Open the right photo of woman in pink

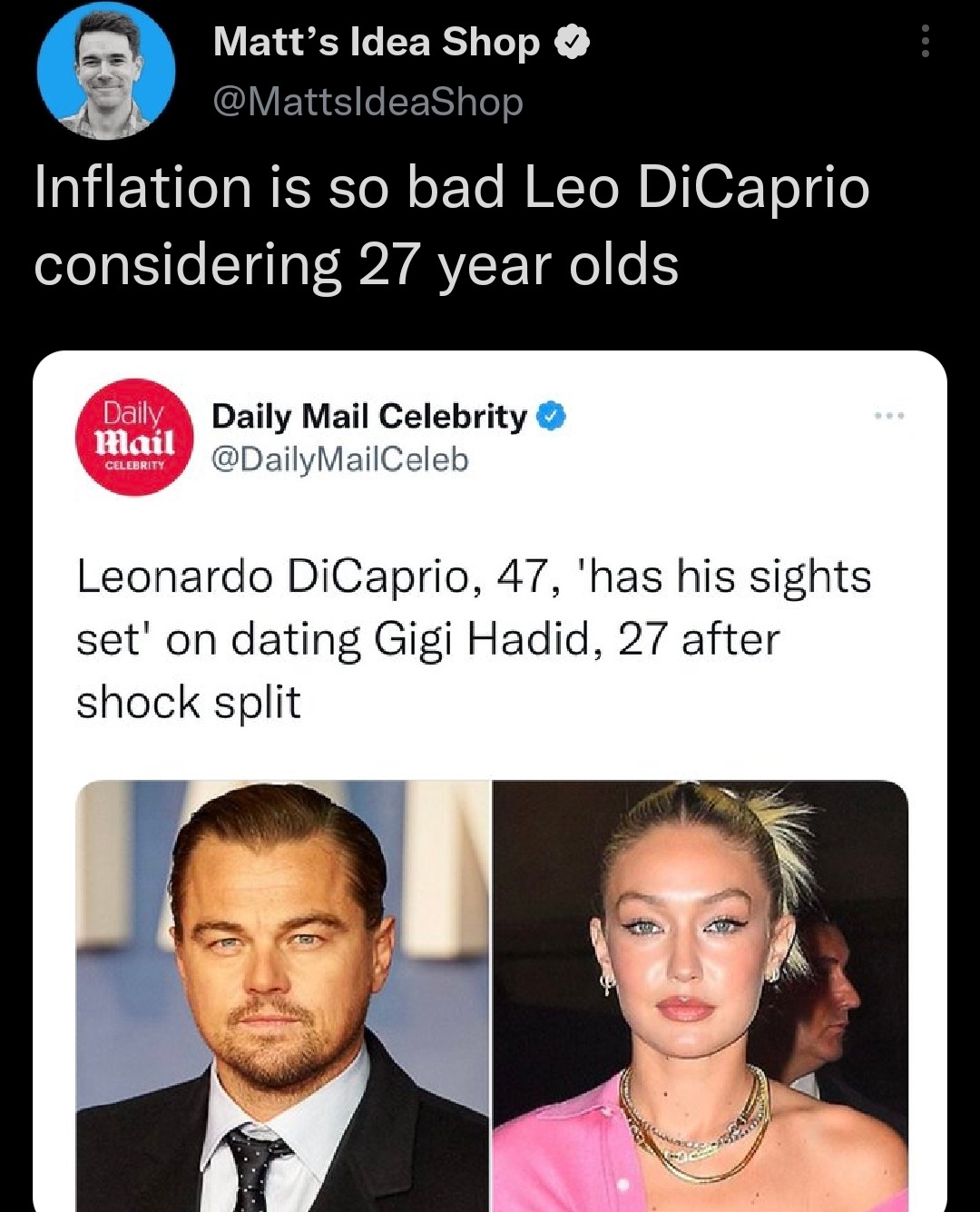[x=701, y=994]
